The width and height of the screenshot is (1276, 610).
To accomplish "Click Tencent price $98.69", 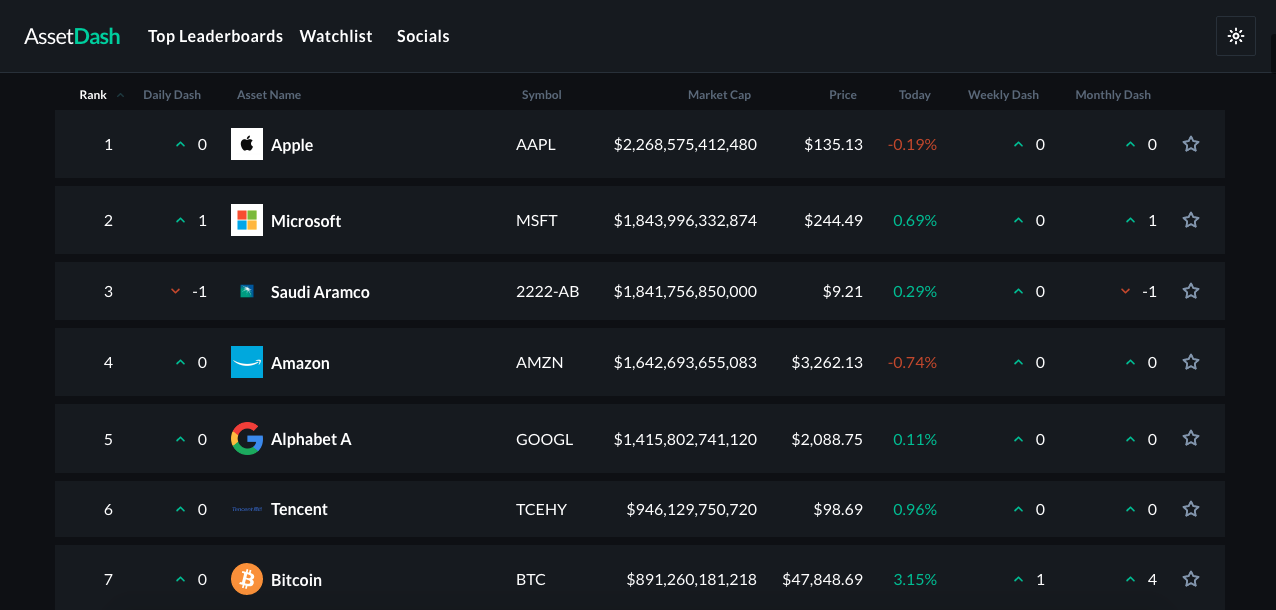I will click(838, 509).
